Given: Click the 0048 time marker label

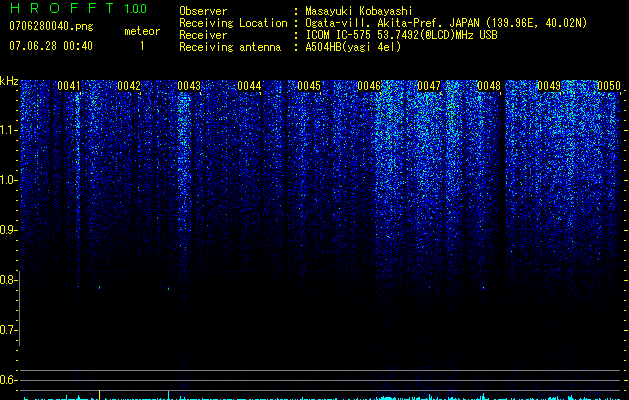Looking at the screenshot, I should (489, 86).
